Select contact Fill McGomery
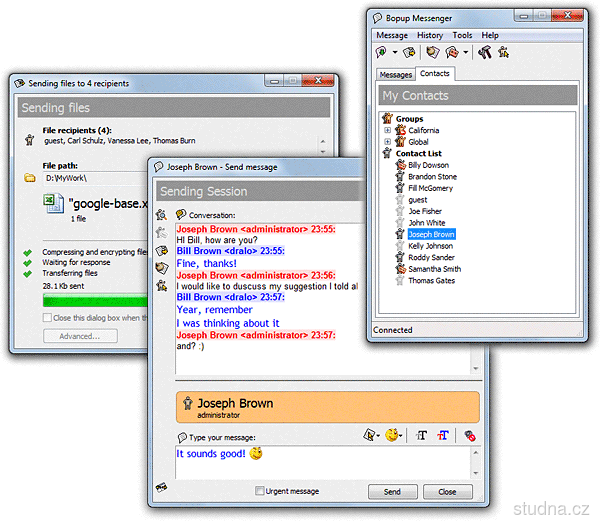600x521 pixels. click(x=430, y=188)
